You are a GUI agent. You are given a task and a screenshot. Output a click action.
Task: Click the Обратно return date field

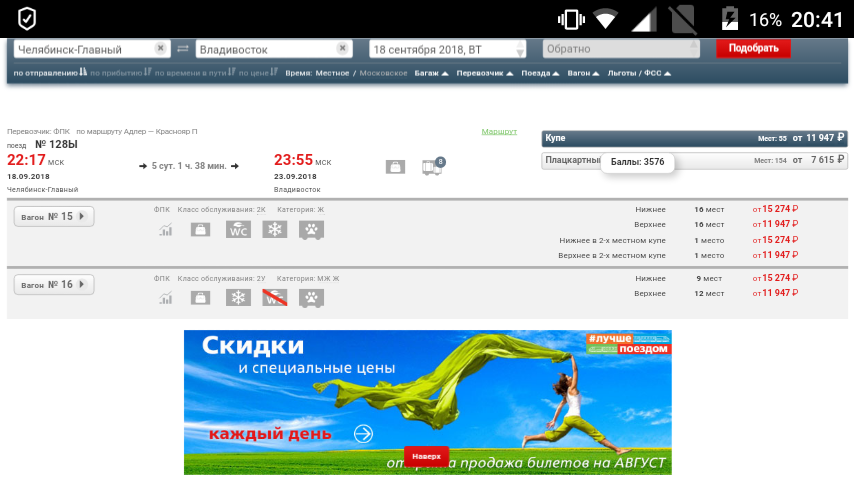620,49
